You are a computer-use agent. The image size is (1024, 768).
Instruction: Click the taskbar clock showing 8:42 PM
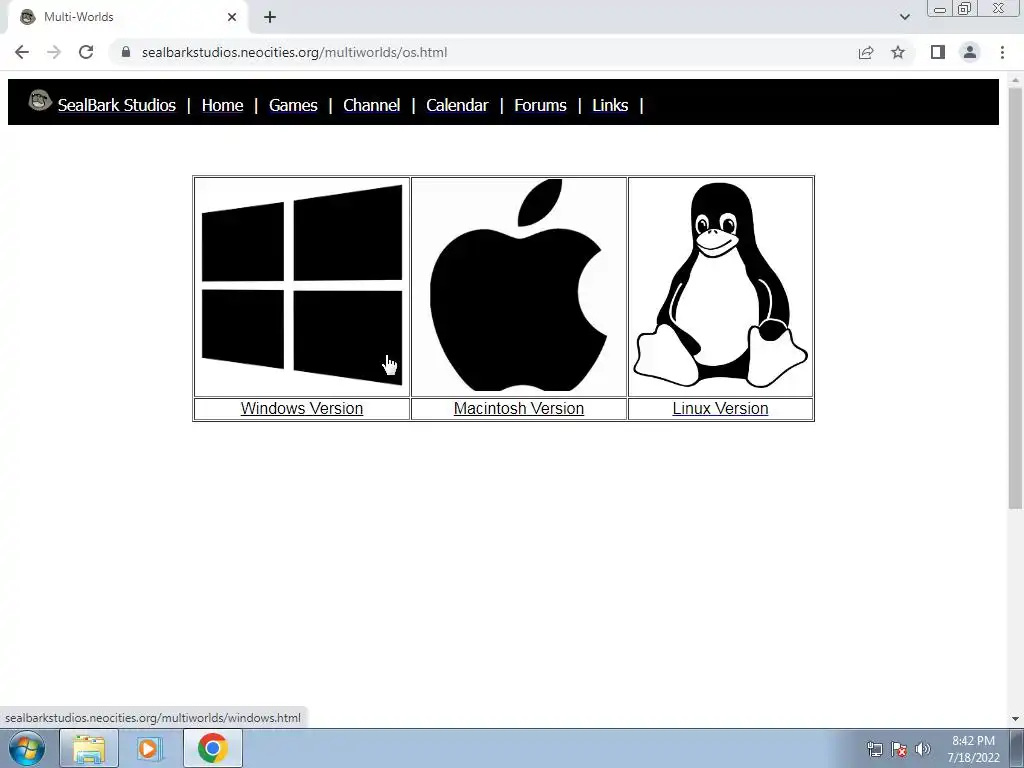click(x=973, y=749)
